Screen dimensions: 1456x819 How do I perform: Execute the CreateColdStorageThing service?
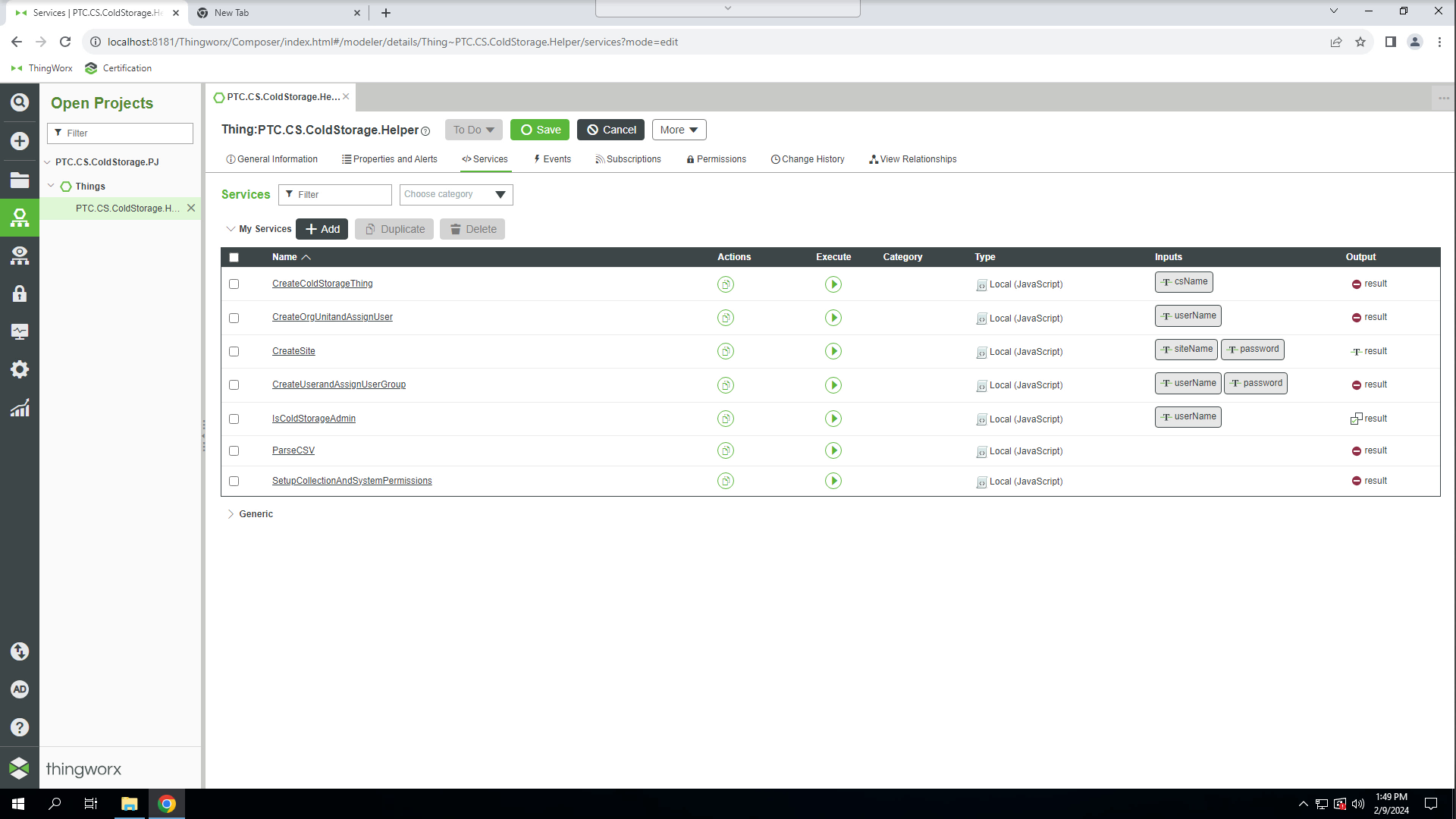click(x=833, y=284)
